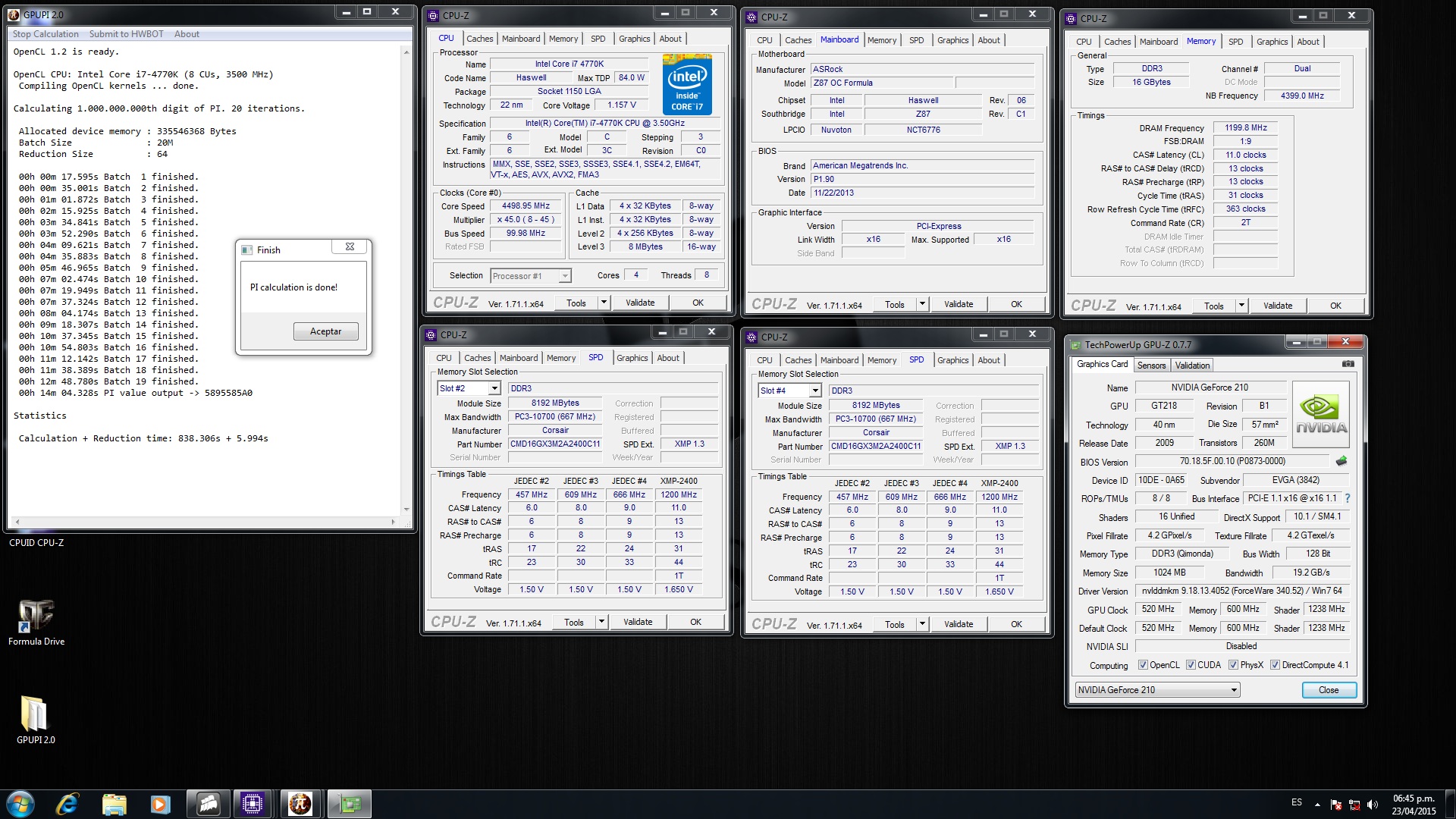Click the bus interface question mark in GPU-Z

[1348, 498]
